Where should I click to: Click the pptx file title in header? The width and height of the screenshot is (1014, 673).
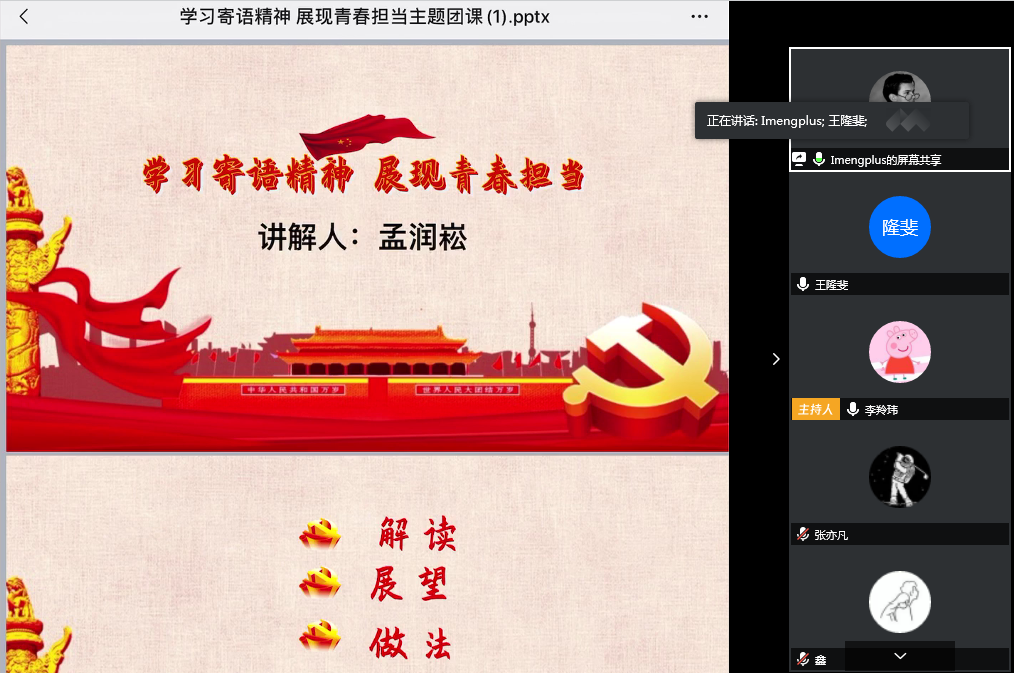point(364,17)
